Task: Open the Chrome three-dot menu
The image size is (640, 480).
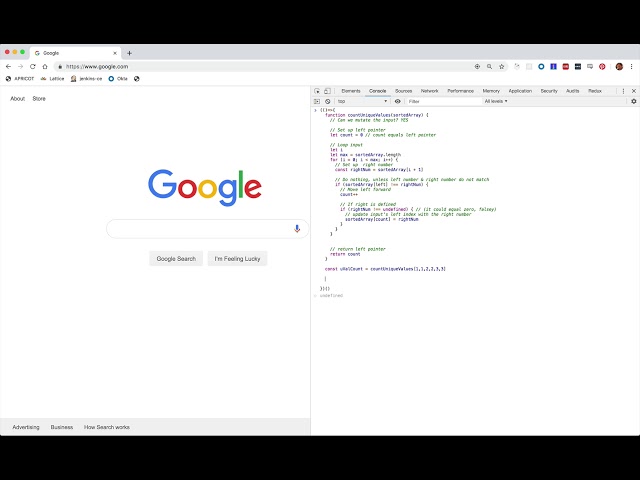Action: (631, 67)
